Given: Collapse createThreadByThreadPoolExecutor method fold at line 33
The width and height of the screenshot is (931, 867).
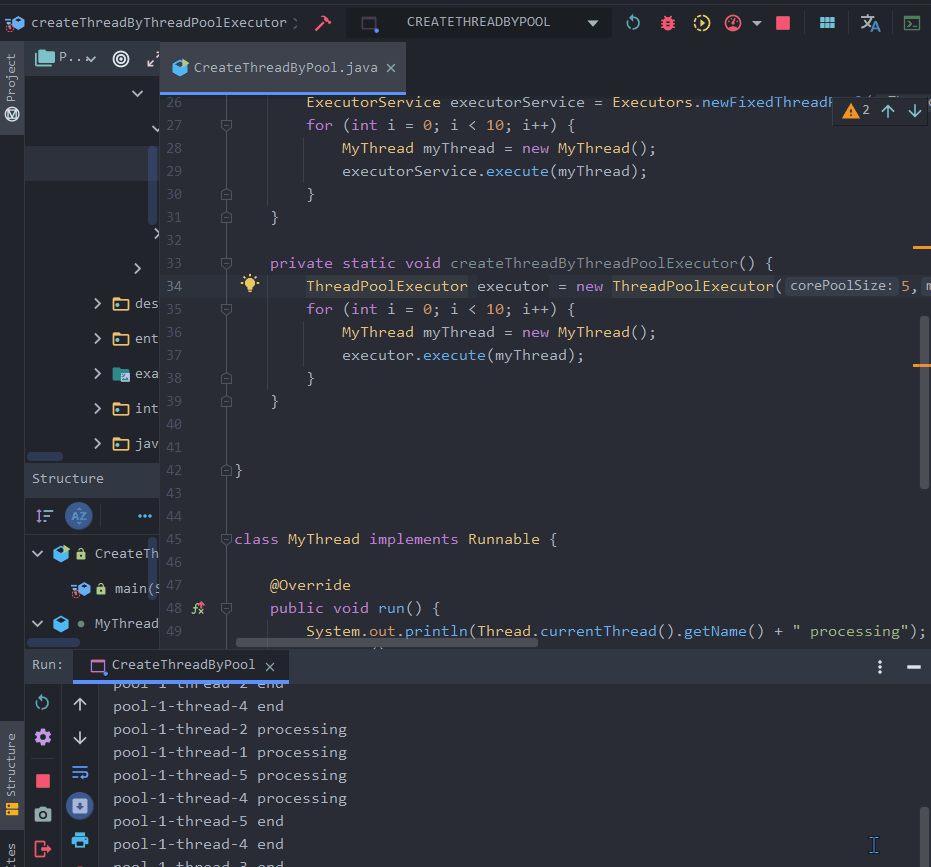Looking at the screenshot, I should (226, 262).
